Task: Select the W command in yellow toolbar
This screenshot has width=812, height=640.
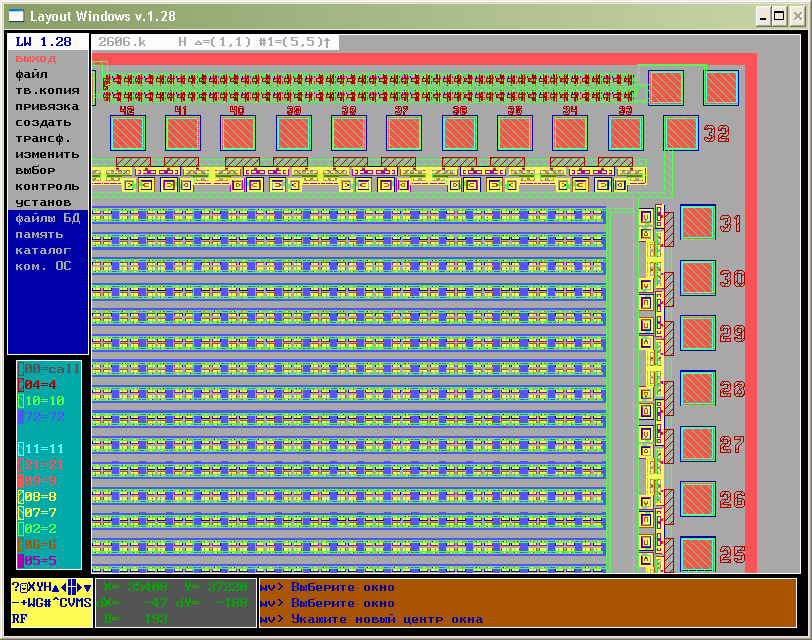Action: 32,603
